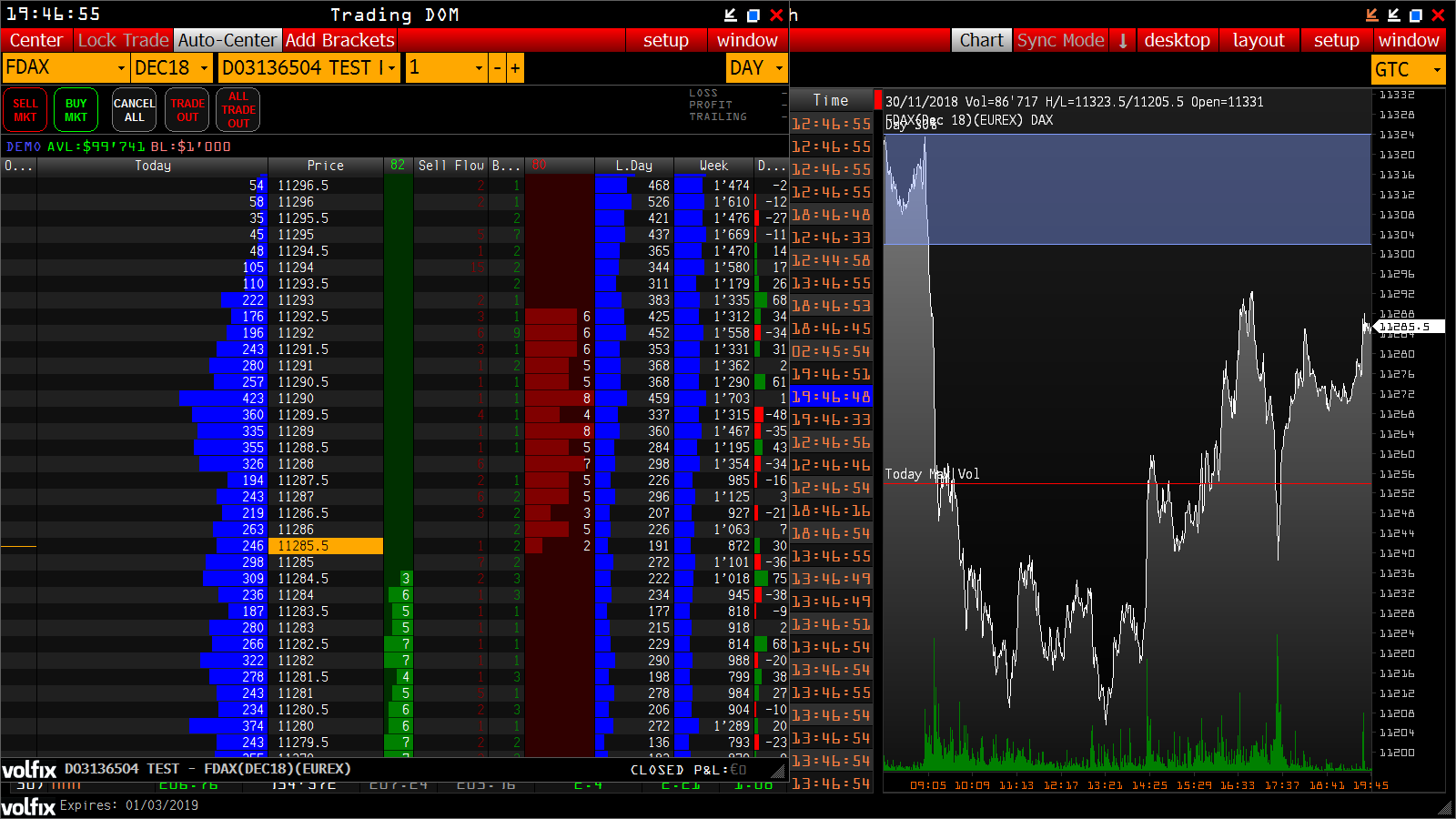The width and height of the screenshot is (1456, 819).
Task: Open the setup menu in Trading DOM
Action: coord(666,40)
